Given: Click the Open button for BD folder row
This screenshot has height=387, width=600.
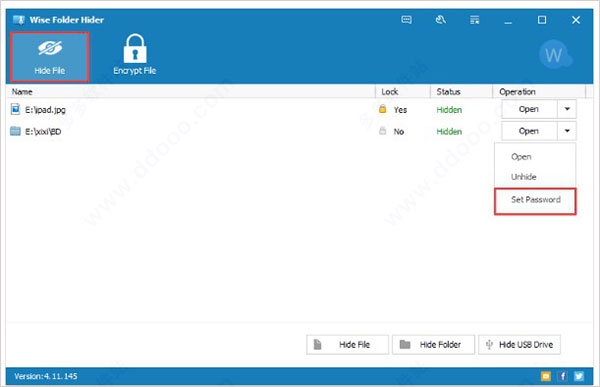Looking at the screenshot, I should 529,131.
